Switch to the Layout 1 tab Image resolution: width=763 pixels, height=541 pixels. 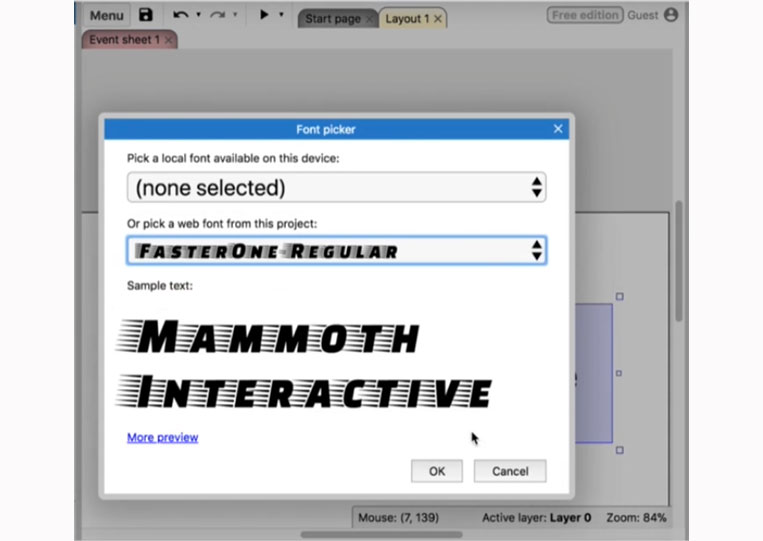(407, 19)
